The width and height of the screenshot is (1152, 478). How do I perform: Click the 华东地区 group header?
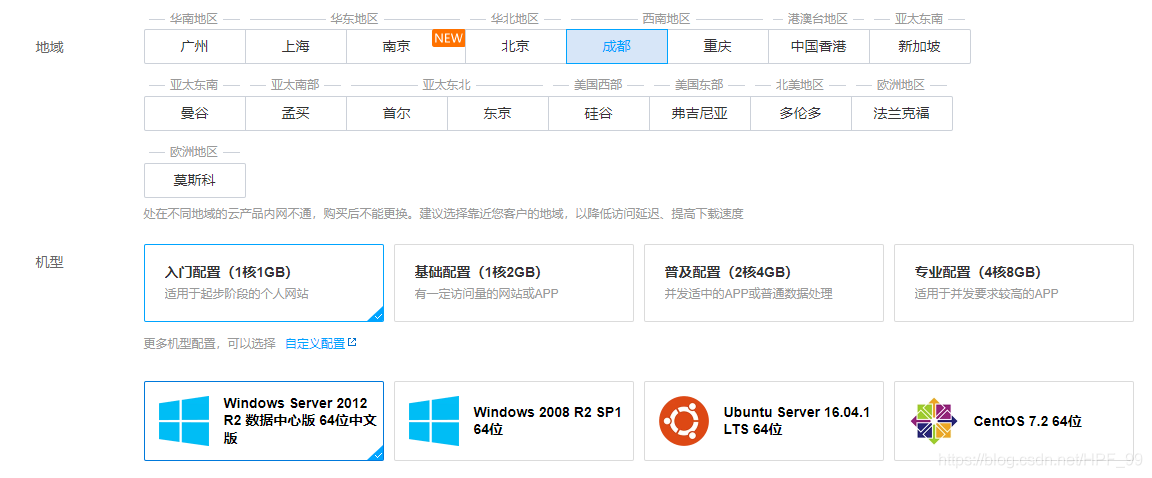(x=354, y=18)
